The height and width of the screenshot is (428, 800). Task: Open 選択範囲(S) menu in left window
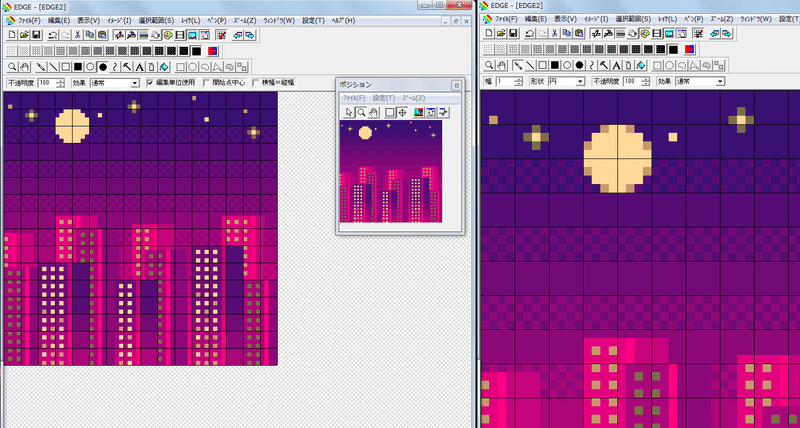(x=156, y=21)
